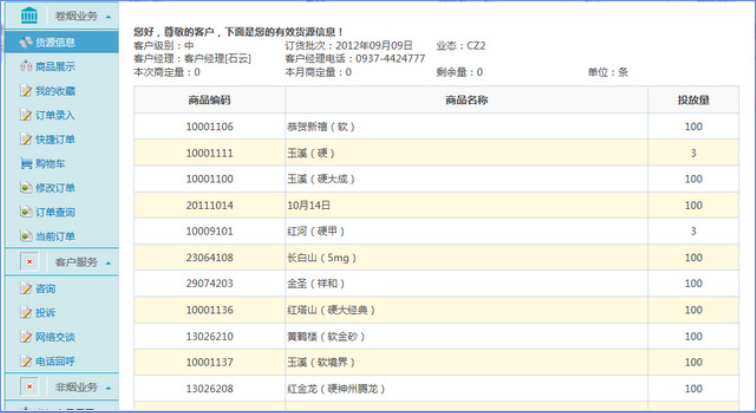The height and width of the screenshot is (413, 756).
Task: Open 当前订单 link
Action: (55, 236)
